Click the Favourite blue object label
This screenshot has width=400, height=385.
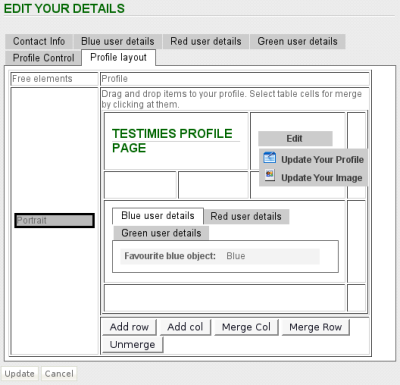point(170,256)
